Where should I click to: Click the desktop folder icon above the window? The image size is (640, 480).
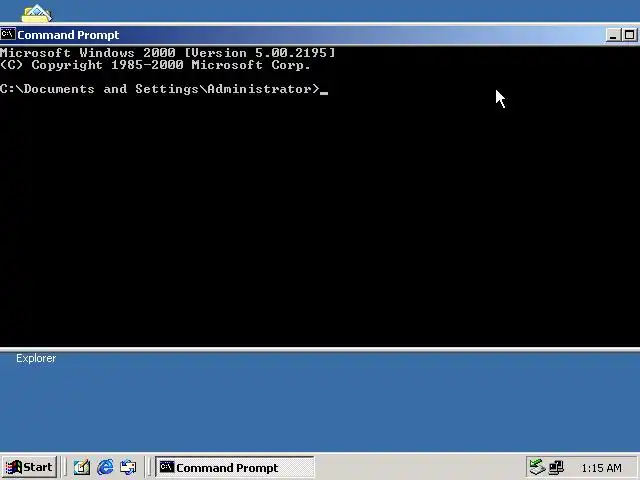point(36,13)
